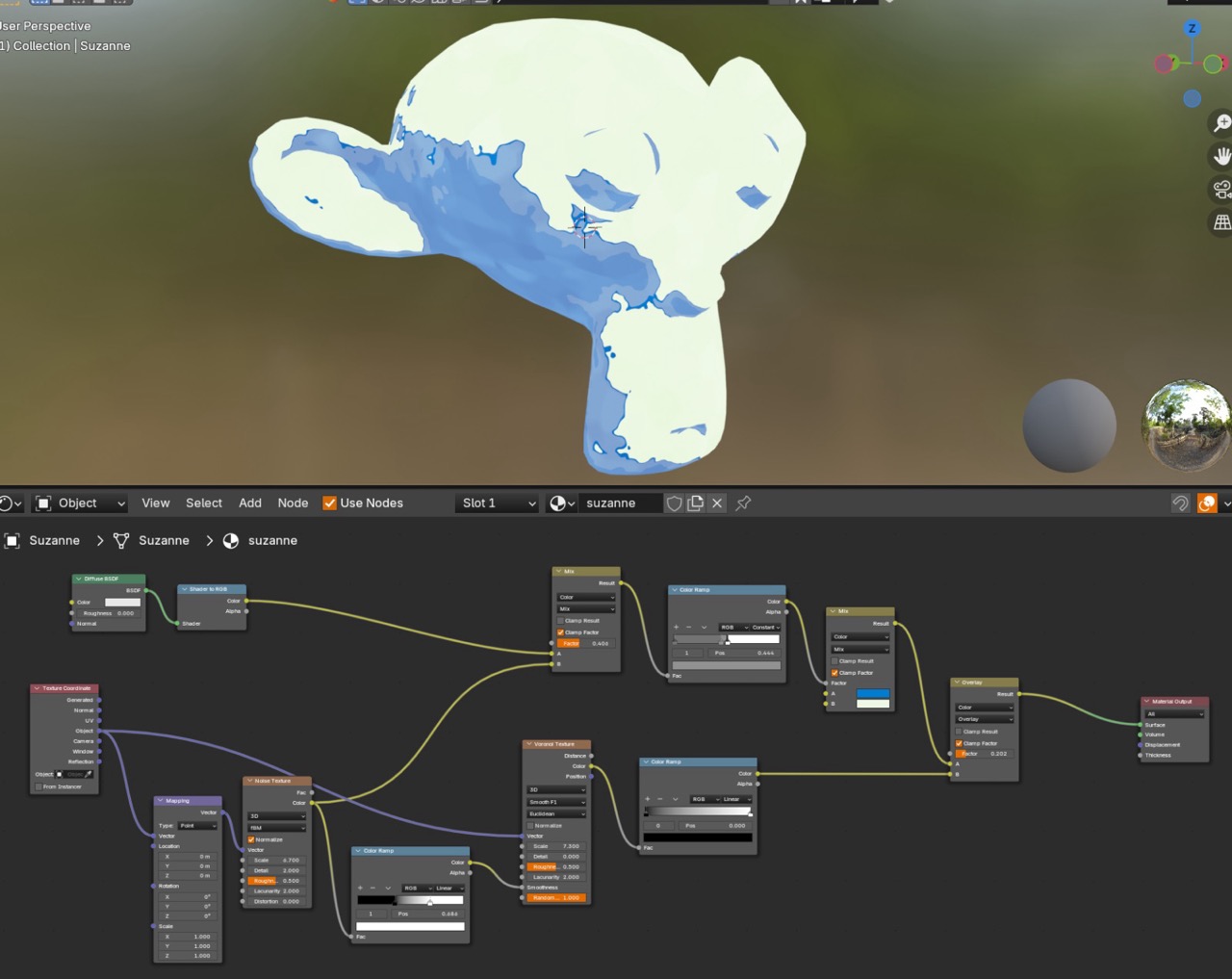The height and width of the screenshot is (979, 1232).
Task: Open the Select menu in node editor
Action: pos(204,503)
